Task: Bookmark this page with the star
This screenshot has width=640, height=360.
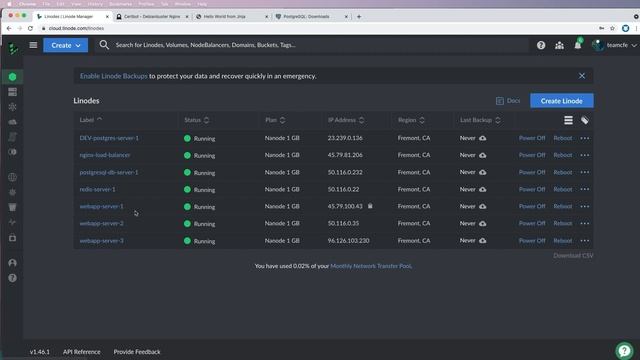Action: pyautogui.click(x=612, y=28)
